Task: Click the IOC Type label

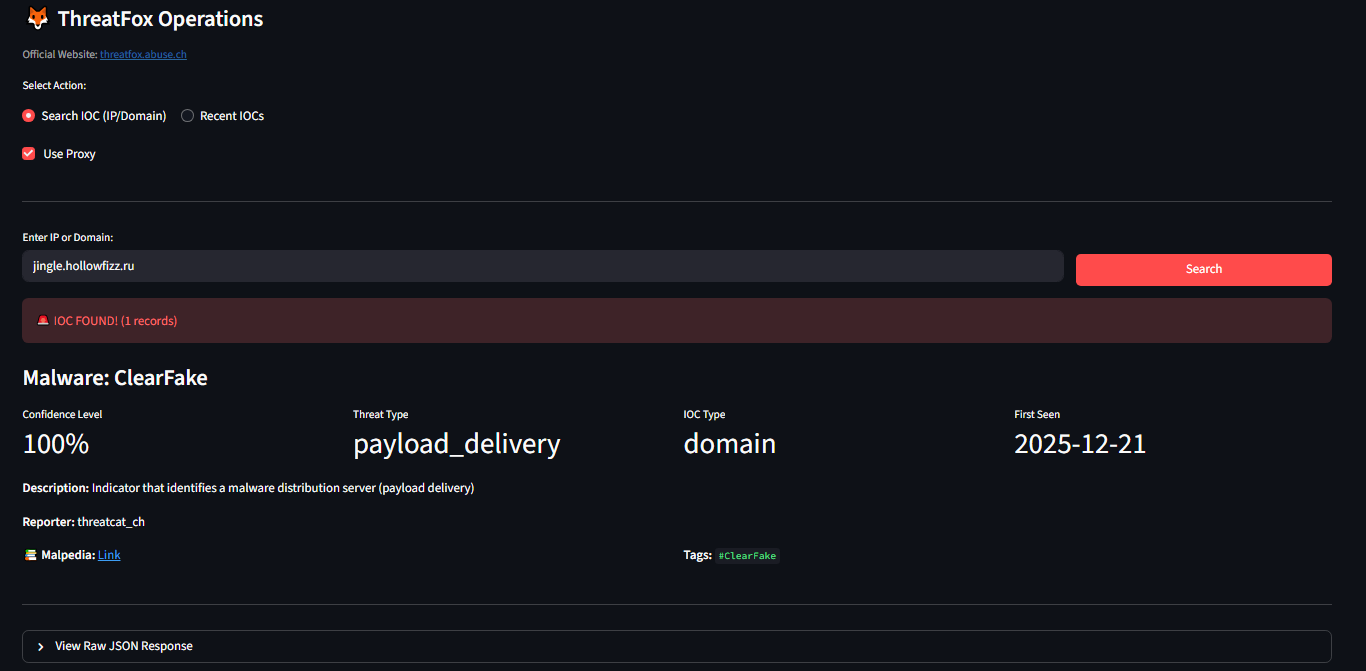Action: coord(705,414)
